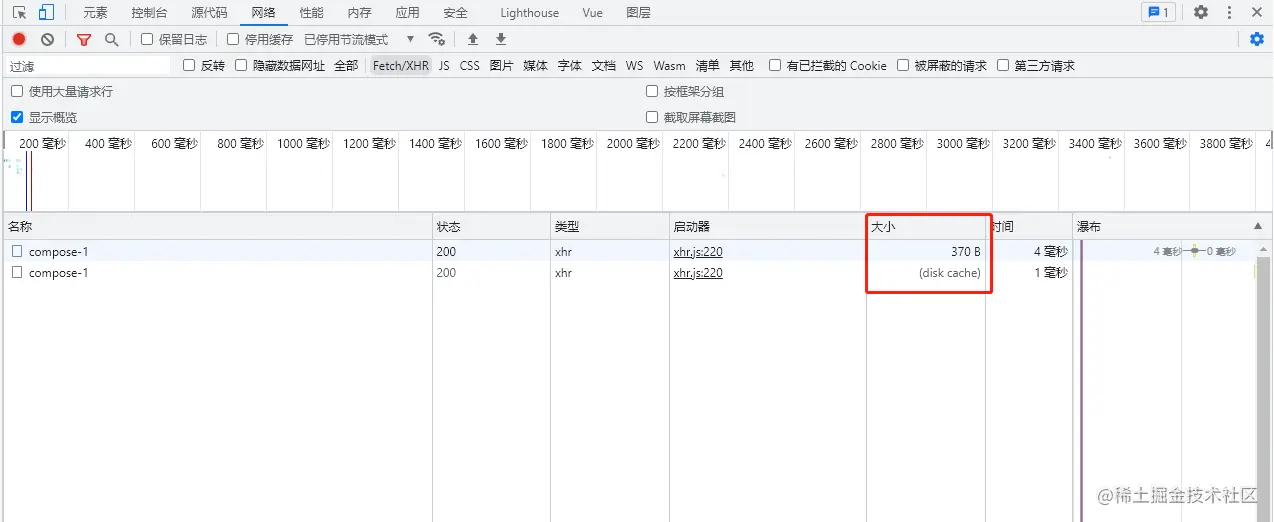Tick 第三方请求 checkbox
Screen dimensions: 1274x522
click(x=1003, y=66)
